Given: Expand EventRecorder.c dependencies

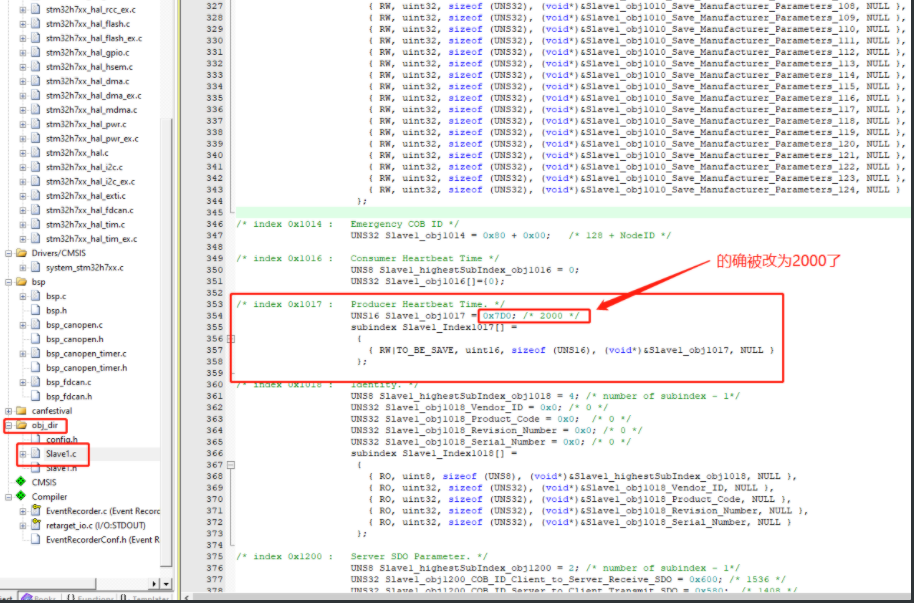Looking at the screenshot, I should tap(23, 511).
